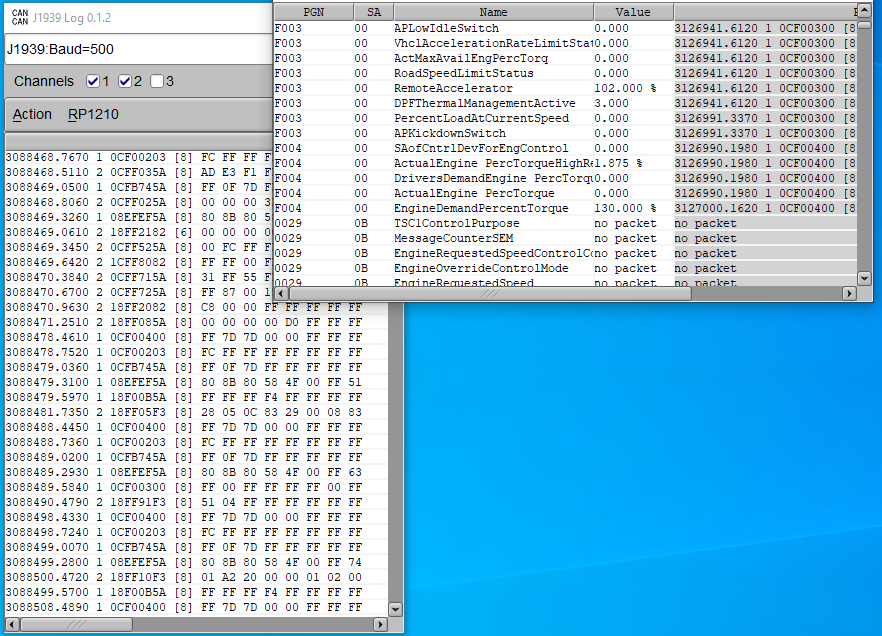This screenshot has width=882, height=636.
Task: Click the right arrow of the log panel horizontal scrollbar
Action: [381, 624]
